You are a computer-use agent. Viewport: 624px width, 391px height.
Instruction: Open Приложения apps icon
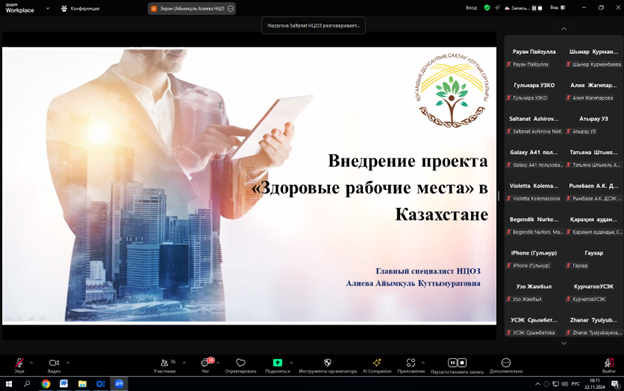pyautogui.click(x=411, y=365)
